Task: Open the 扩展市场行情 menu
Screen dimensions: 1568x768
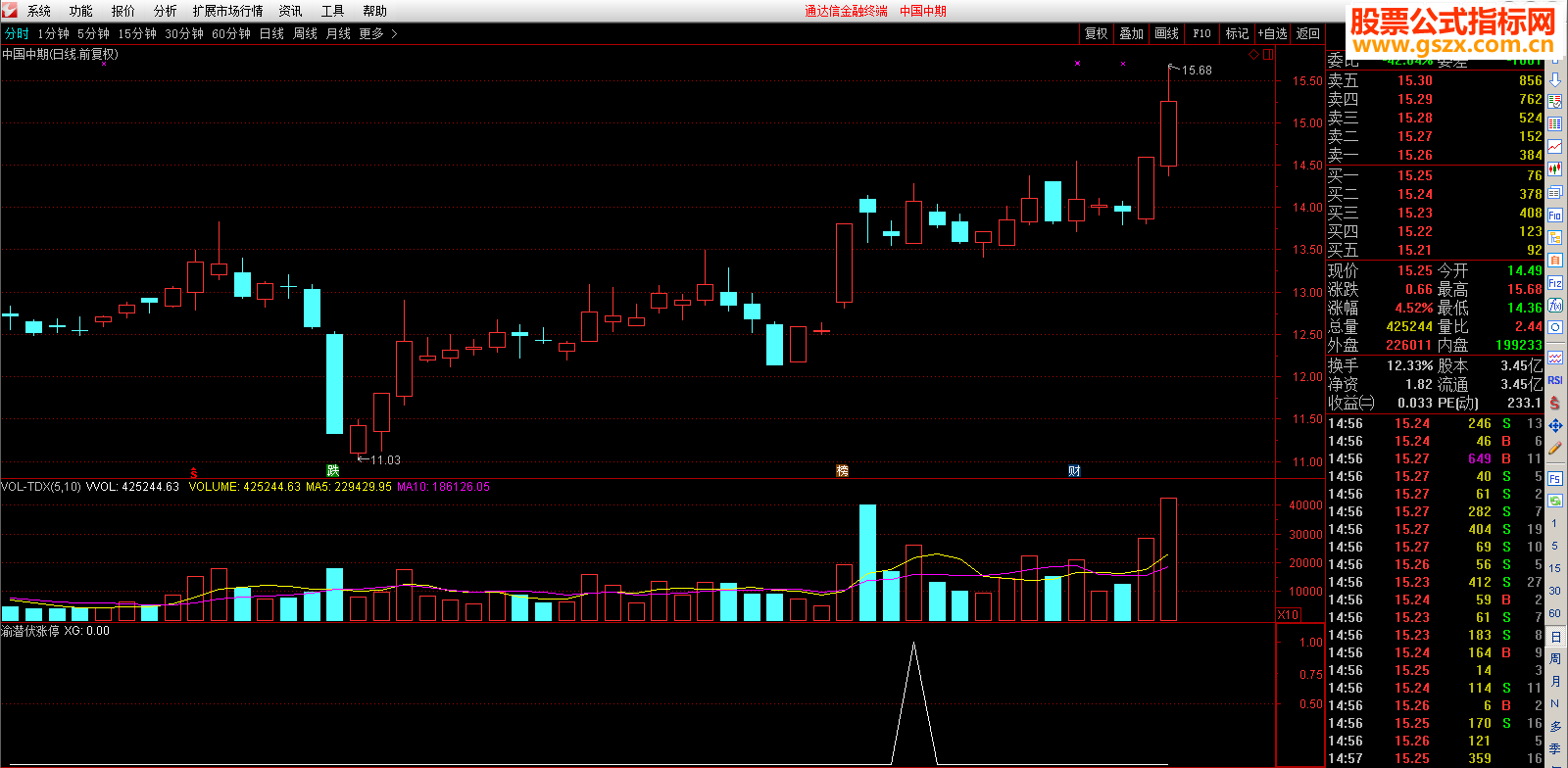Action: (x=228, y=11)
